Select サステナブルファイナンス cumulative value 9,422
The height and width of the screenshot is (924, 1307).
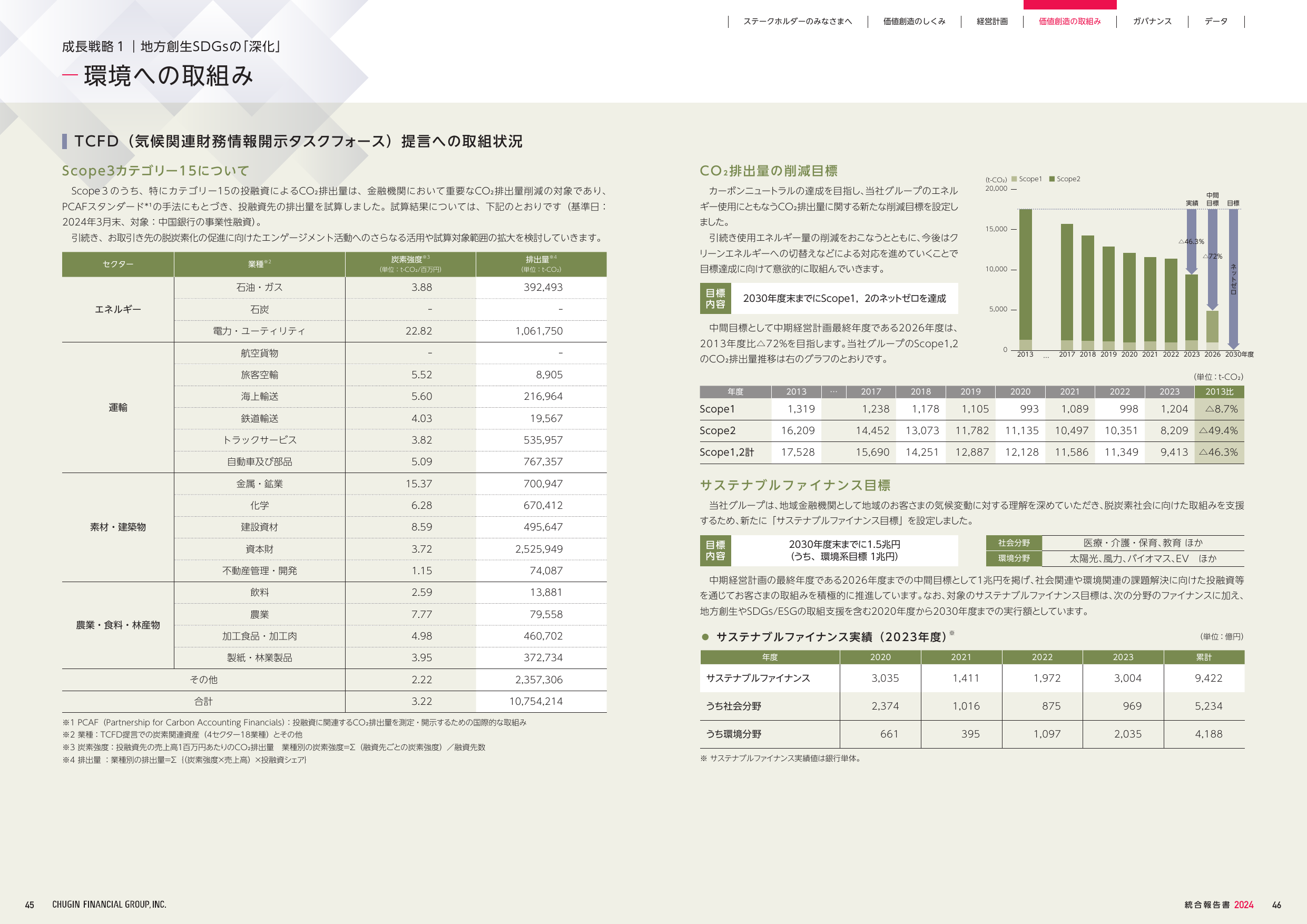1208,679
